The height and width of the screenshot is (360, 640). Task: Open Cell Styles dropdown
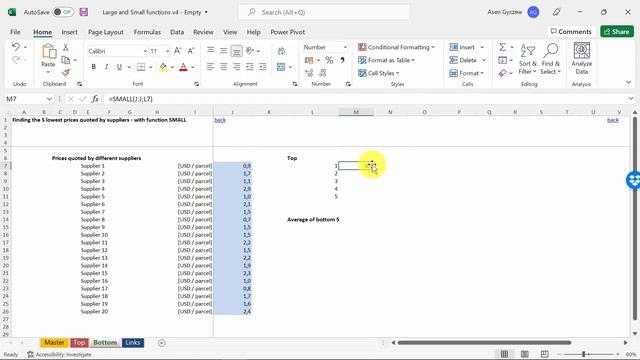379,73
